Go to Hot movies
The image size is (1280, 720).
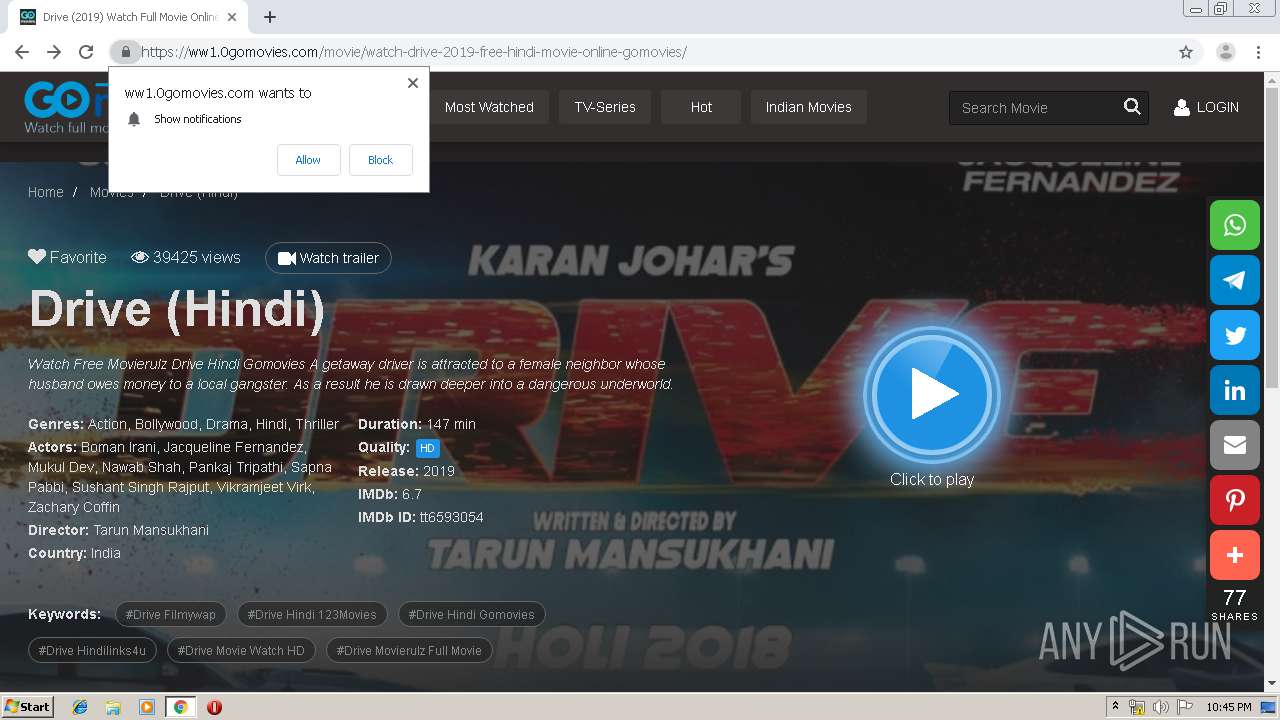point(701,107)
